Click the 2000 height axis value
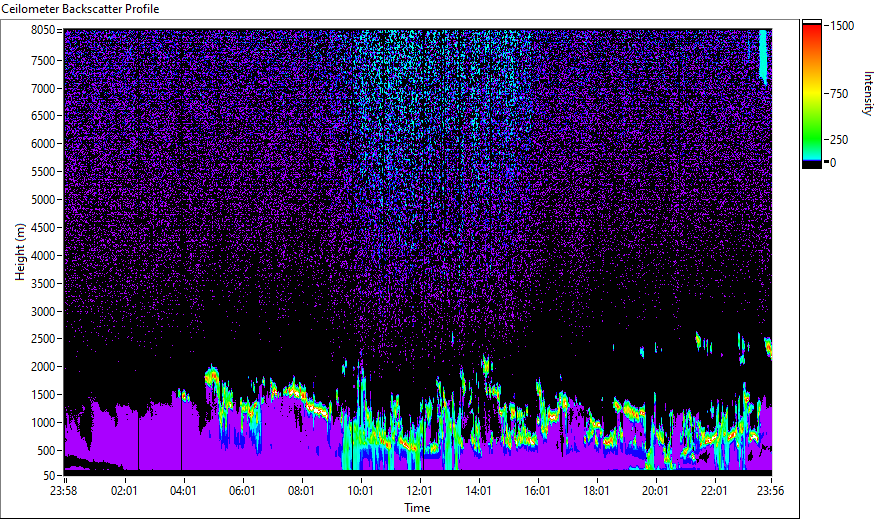This screenshot has height=519, width=878. click(43, 367)
